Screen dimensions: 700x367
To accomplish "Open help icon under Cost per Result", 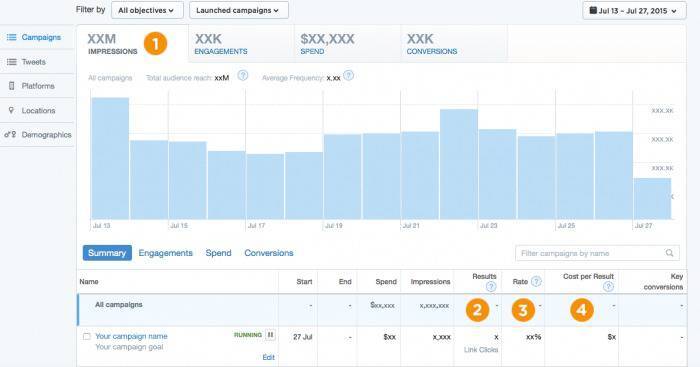I will 608,287.
